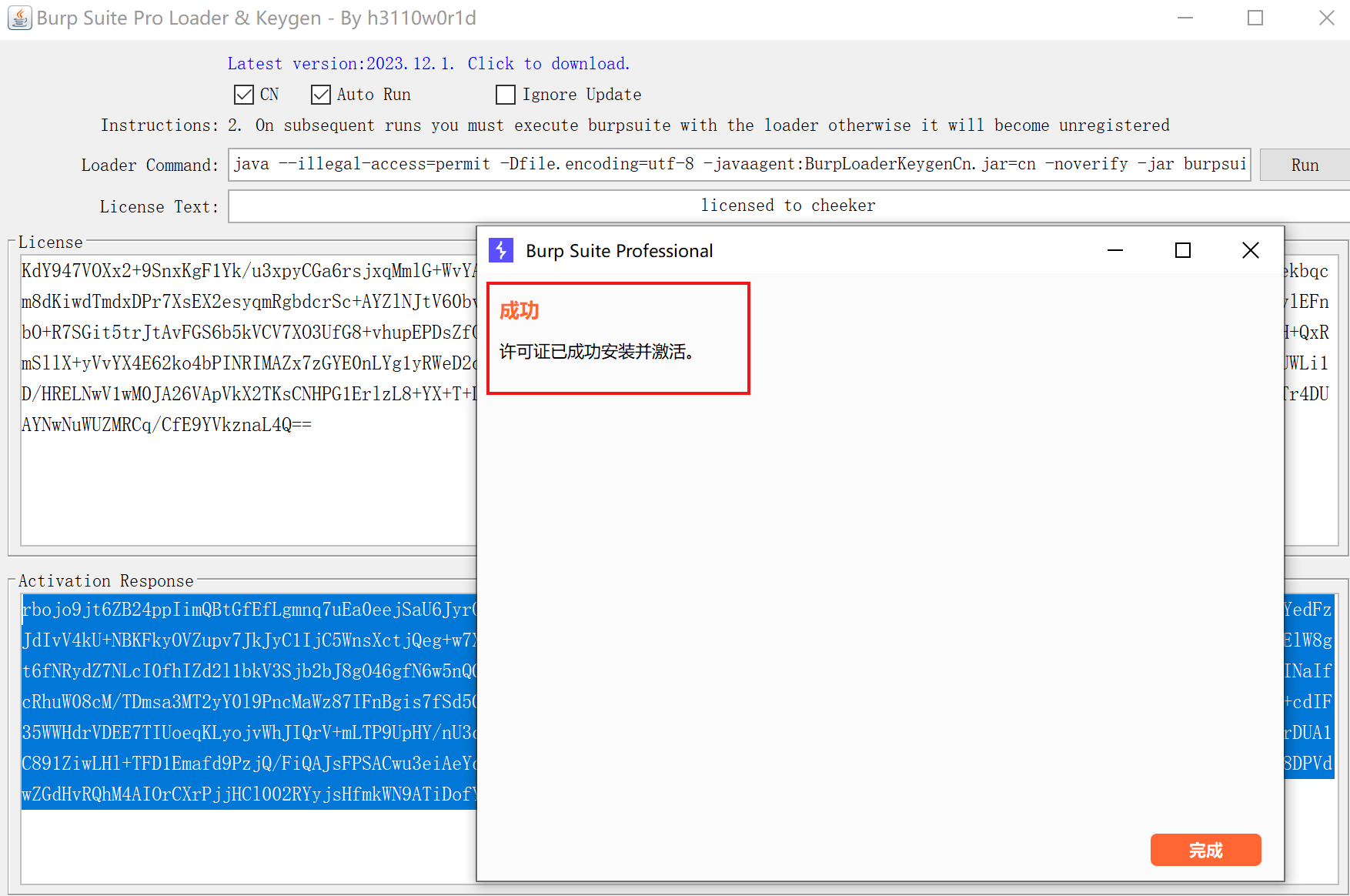
Task: Click the Run button
Action: click(1305, 165)
